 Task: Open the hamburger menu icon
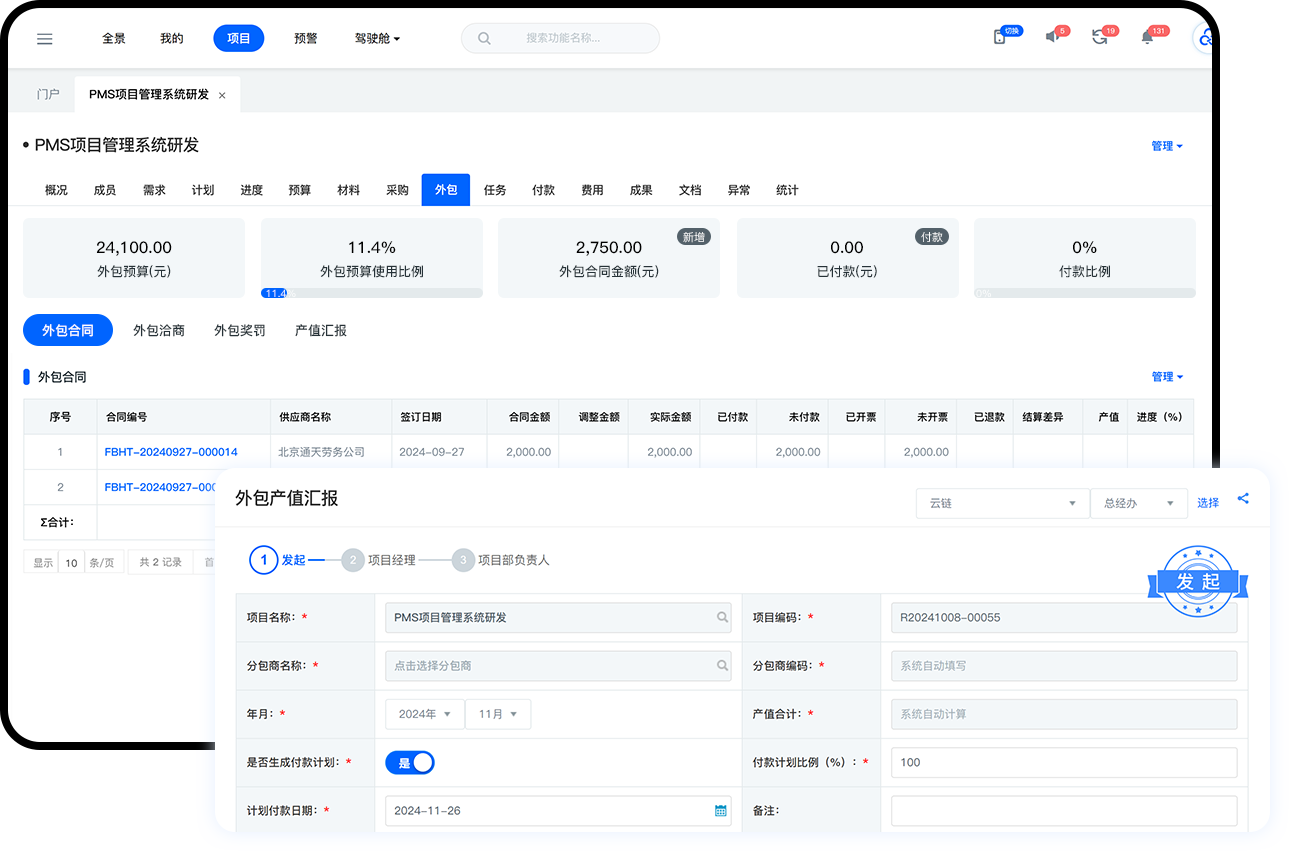pos(44,39)
